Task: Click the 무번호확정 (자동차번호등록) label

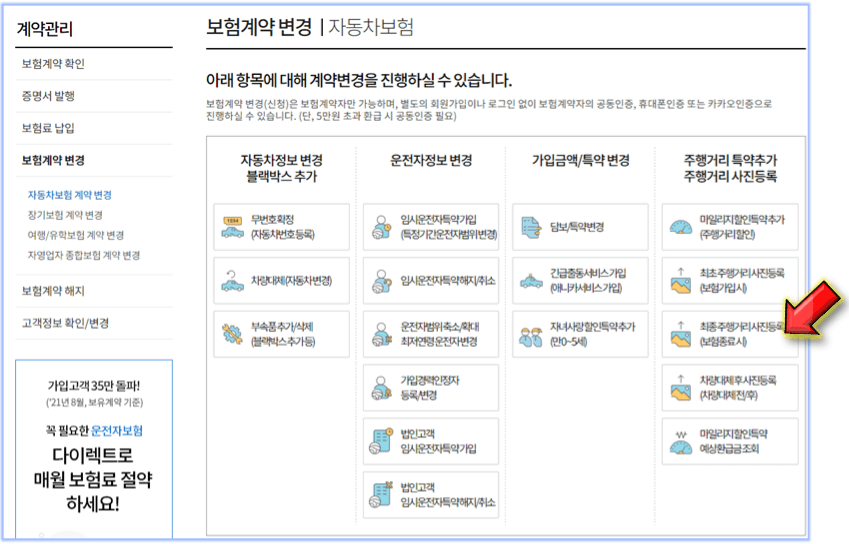Action: pyautogui.click(x=283, y=227)
